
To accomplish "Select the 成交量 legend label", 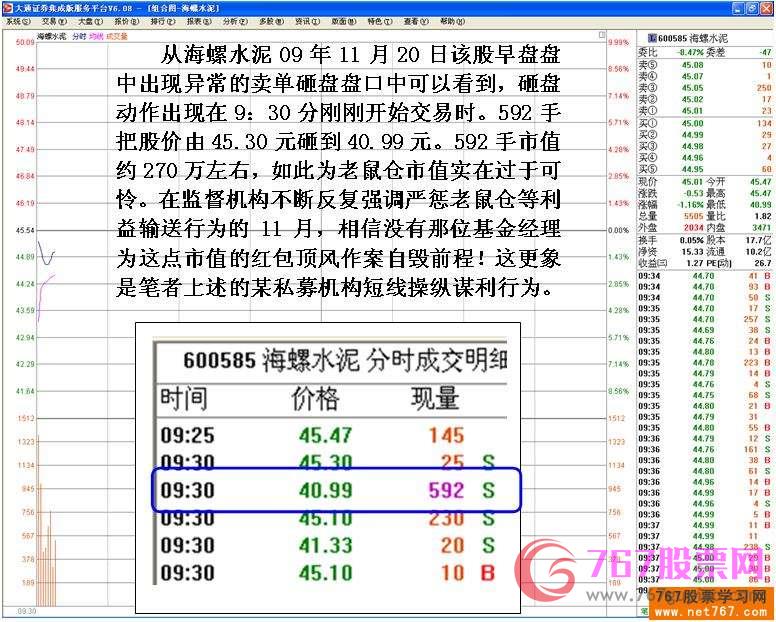I will (117, 37).
